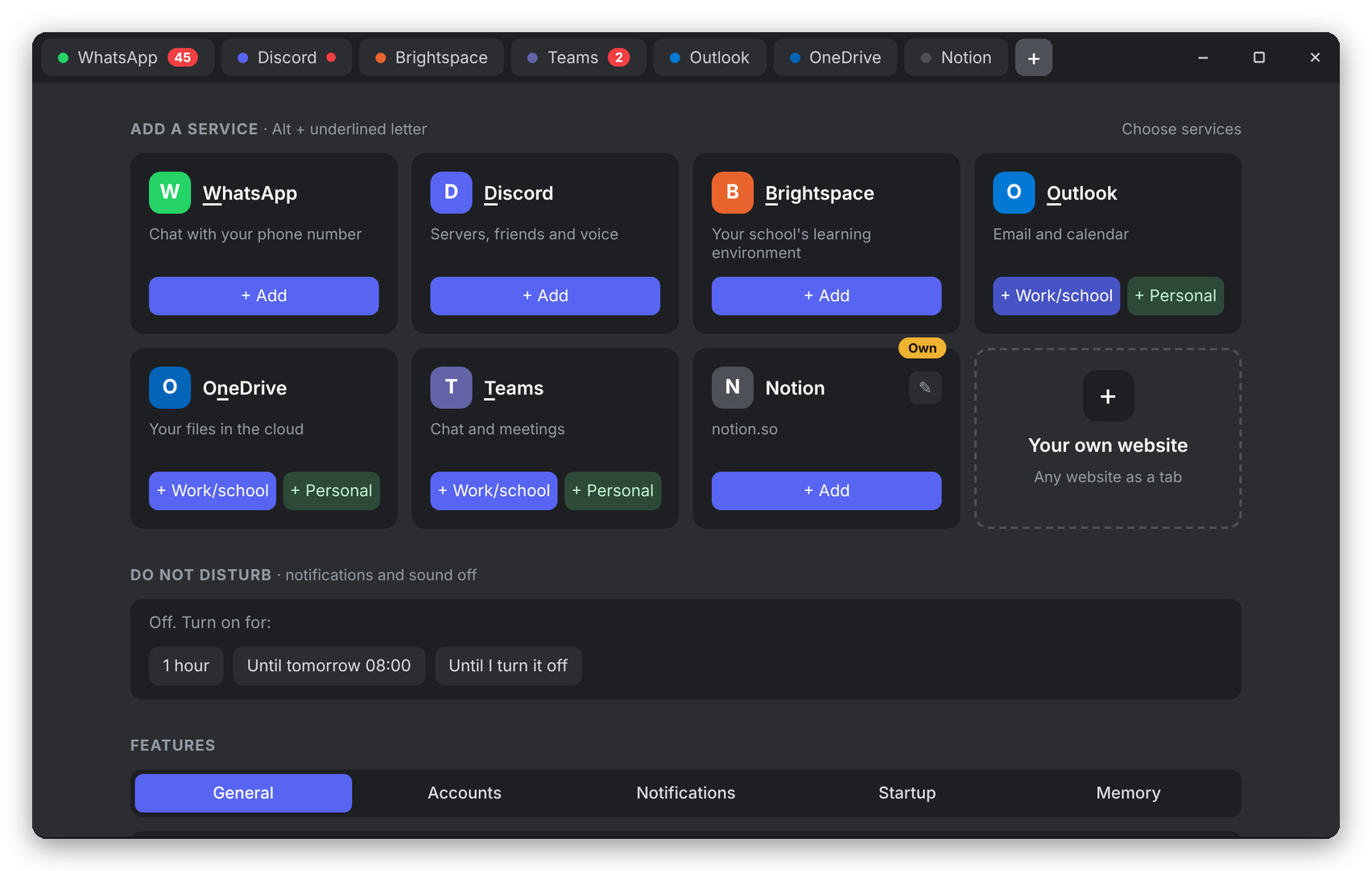Viewport: 1372px width, 871px height.
Task: Open the OneDrive tab
Action: pos(835,58)
